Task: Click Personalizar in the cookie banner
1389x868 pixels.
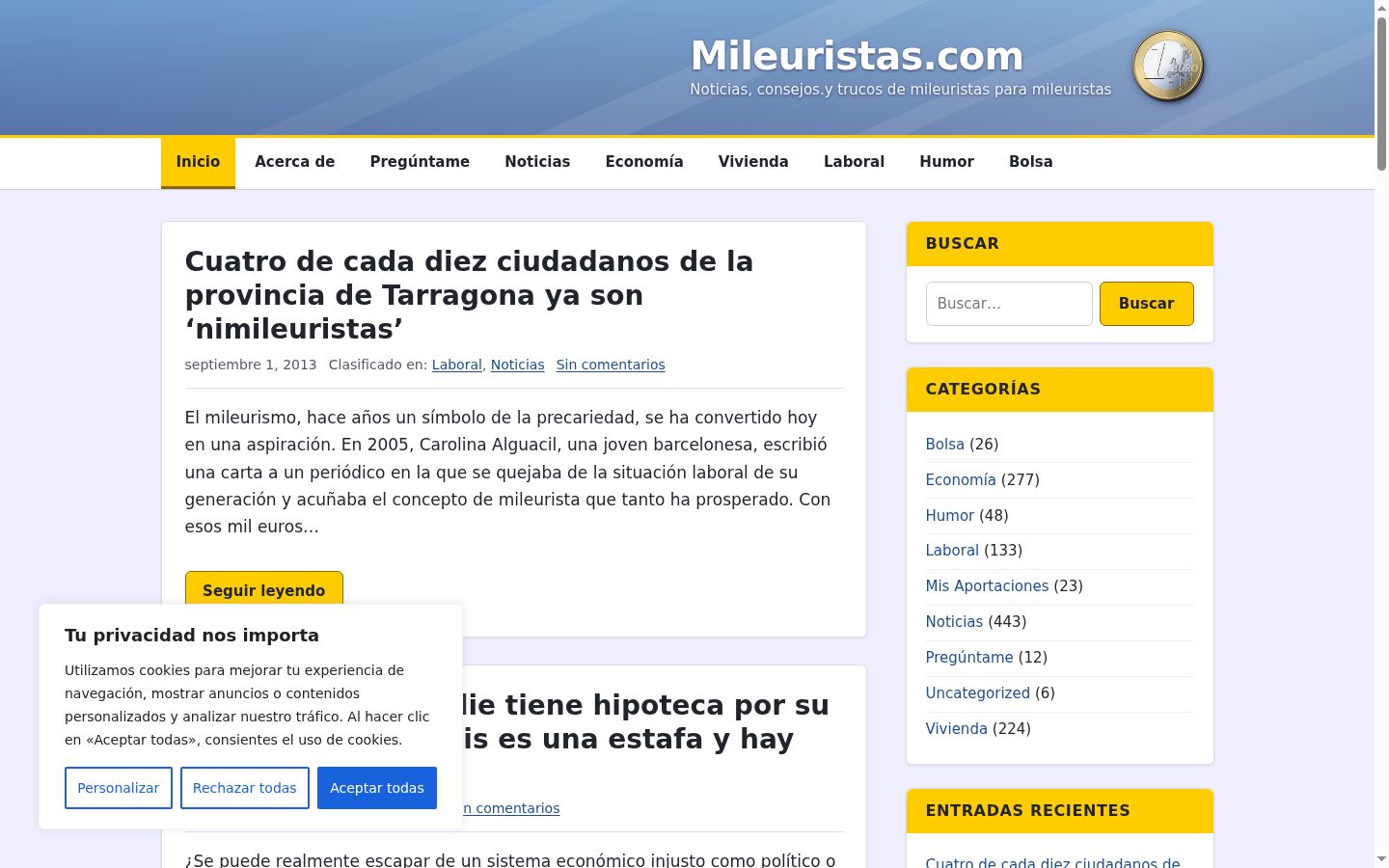Action: (x=119, y=788)
